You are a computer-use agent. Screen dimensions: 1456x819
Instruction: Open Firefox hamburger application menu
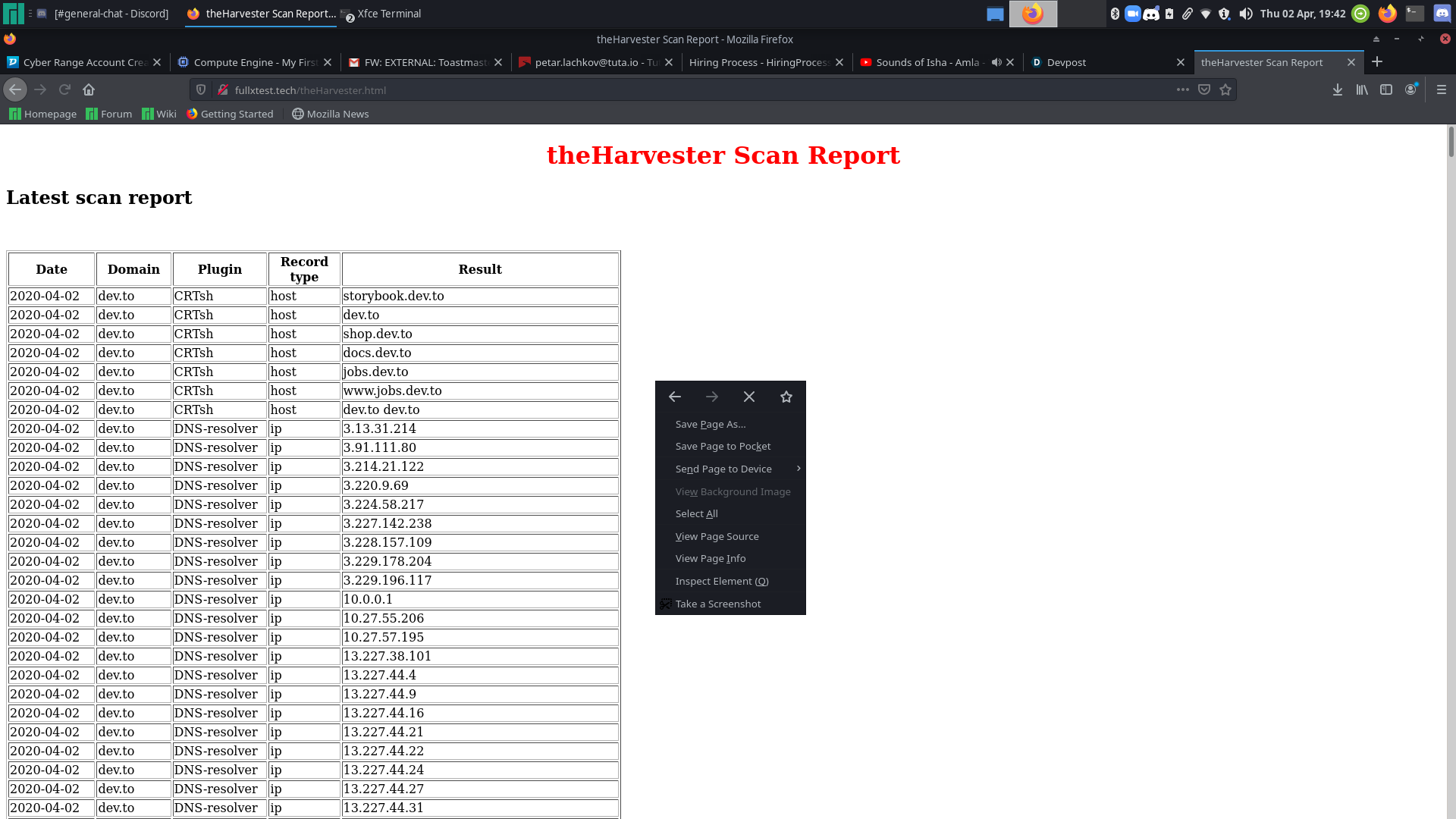(1442, 89)
